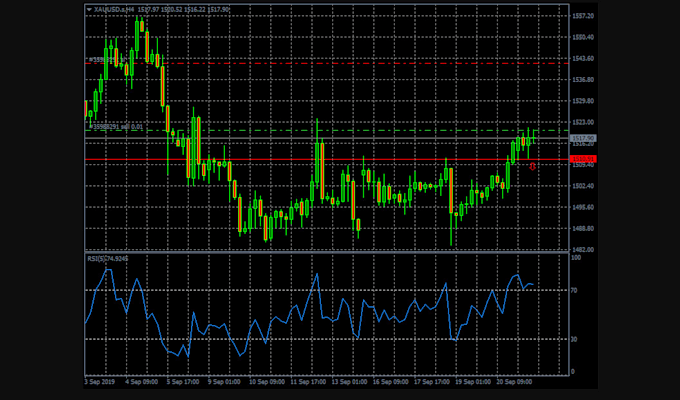Click the 19 Sep 01:00 time label
The image size is (680, 400).
(x=473, y=382)
